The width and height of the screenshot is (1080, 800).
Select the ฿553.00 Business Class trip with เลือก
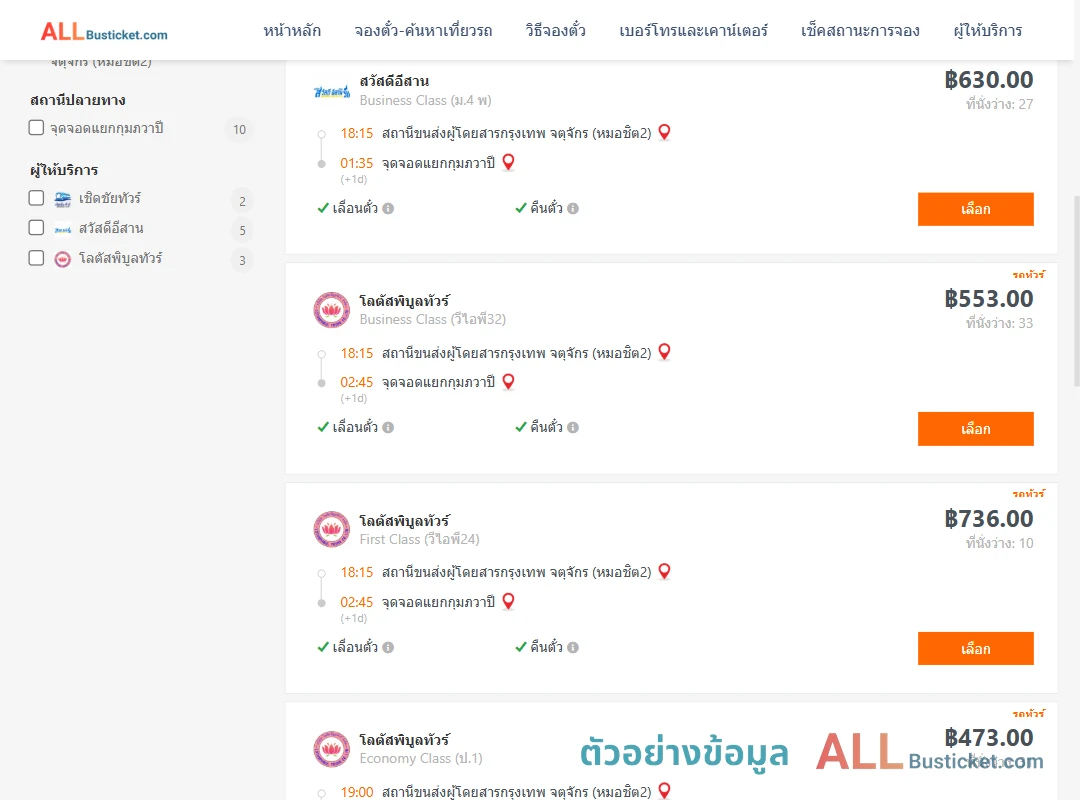[x=975, y=429]
